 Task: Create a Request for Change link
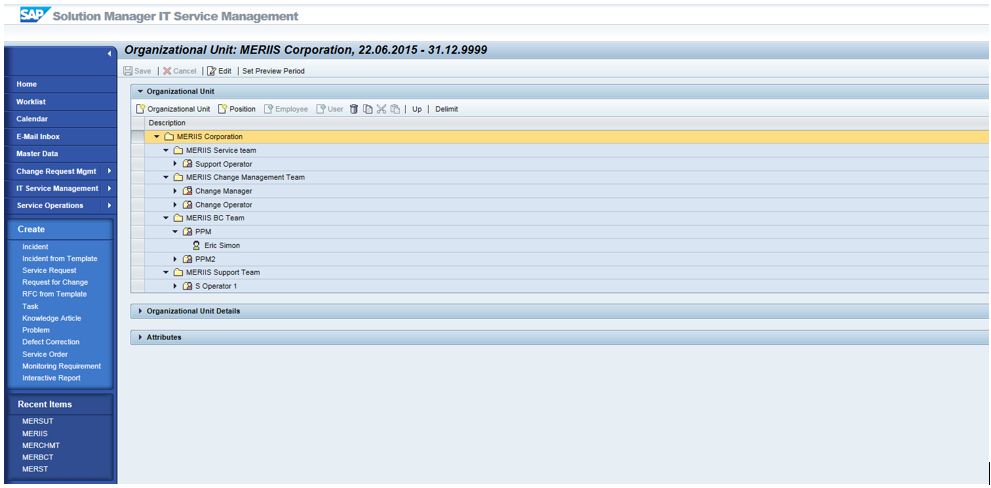[x=55, y=283]
